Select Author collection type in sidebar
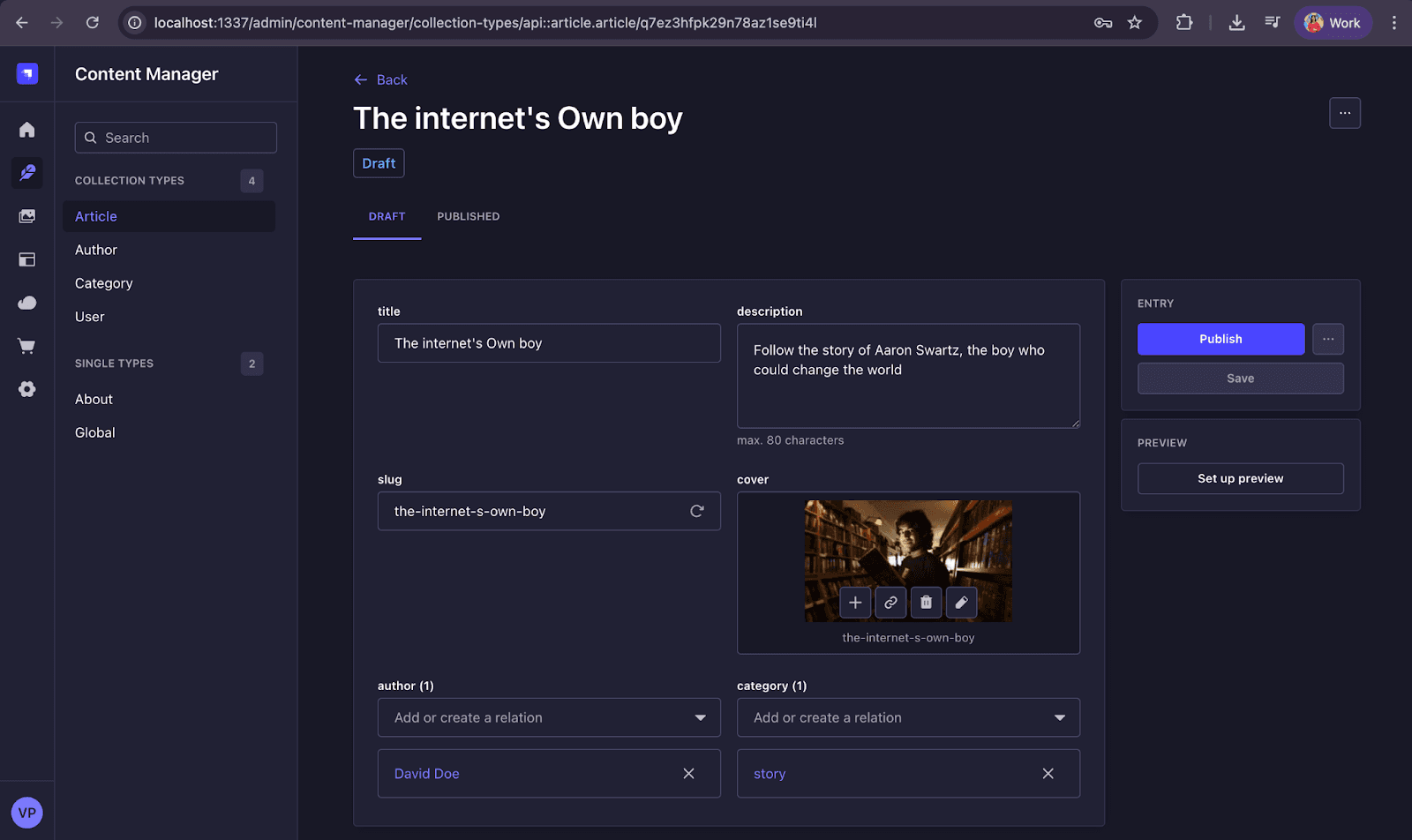This screenshot has height=840, width=1412. [x=96, y=250]
